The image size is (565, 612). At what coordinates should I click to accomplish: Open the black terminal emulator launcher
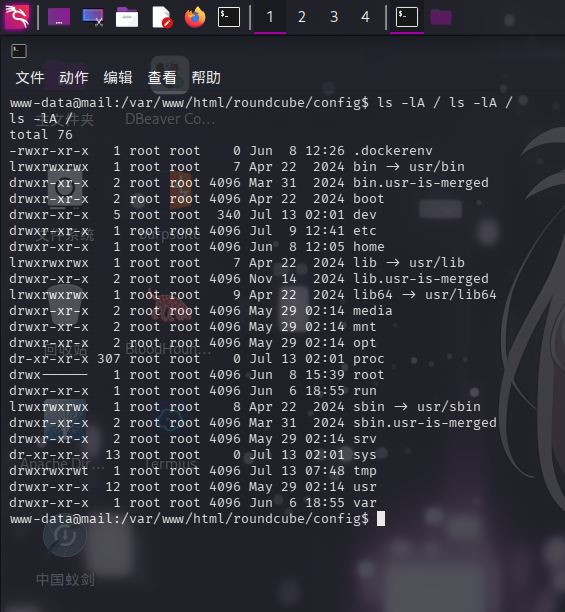point(229,17)
